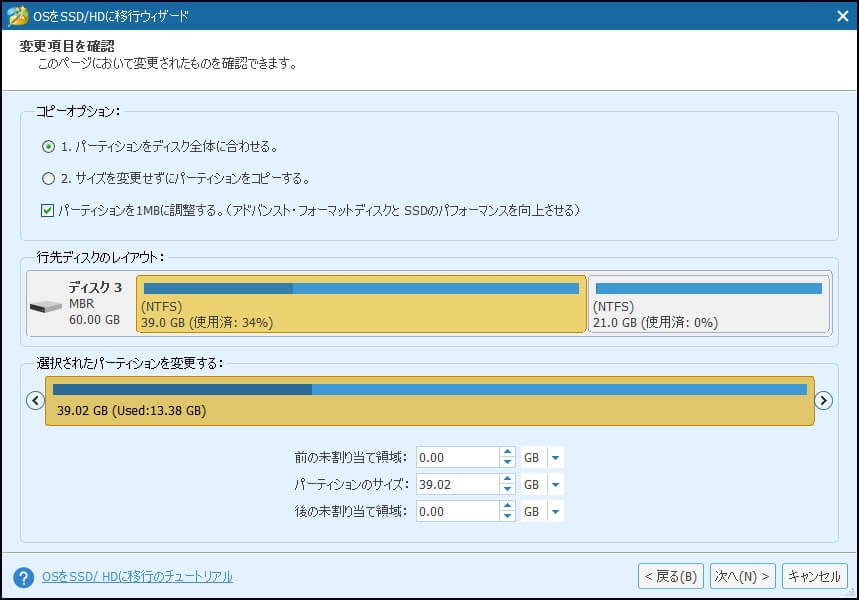
Task: Click the 次へ(N) button
Action: pyautogui.click(x=742, y=575)
